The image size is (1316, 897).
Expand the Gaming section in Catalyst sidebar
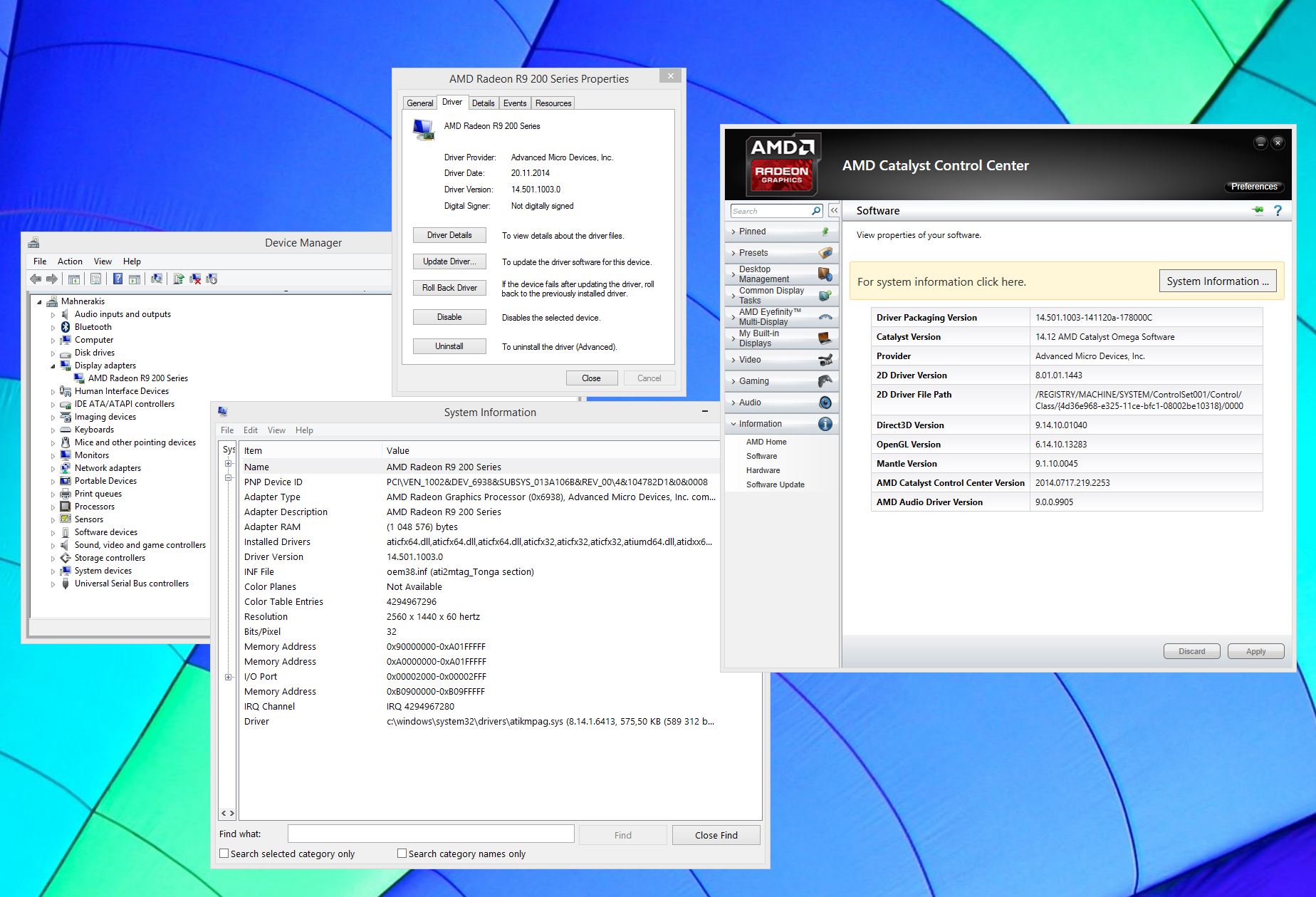(x=753, y=381)
